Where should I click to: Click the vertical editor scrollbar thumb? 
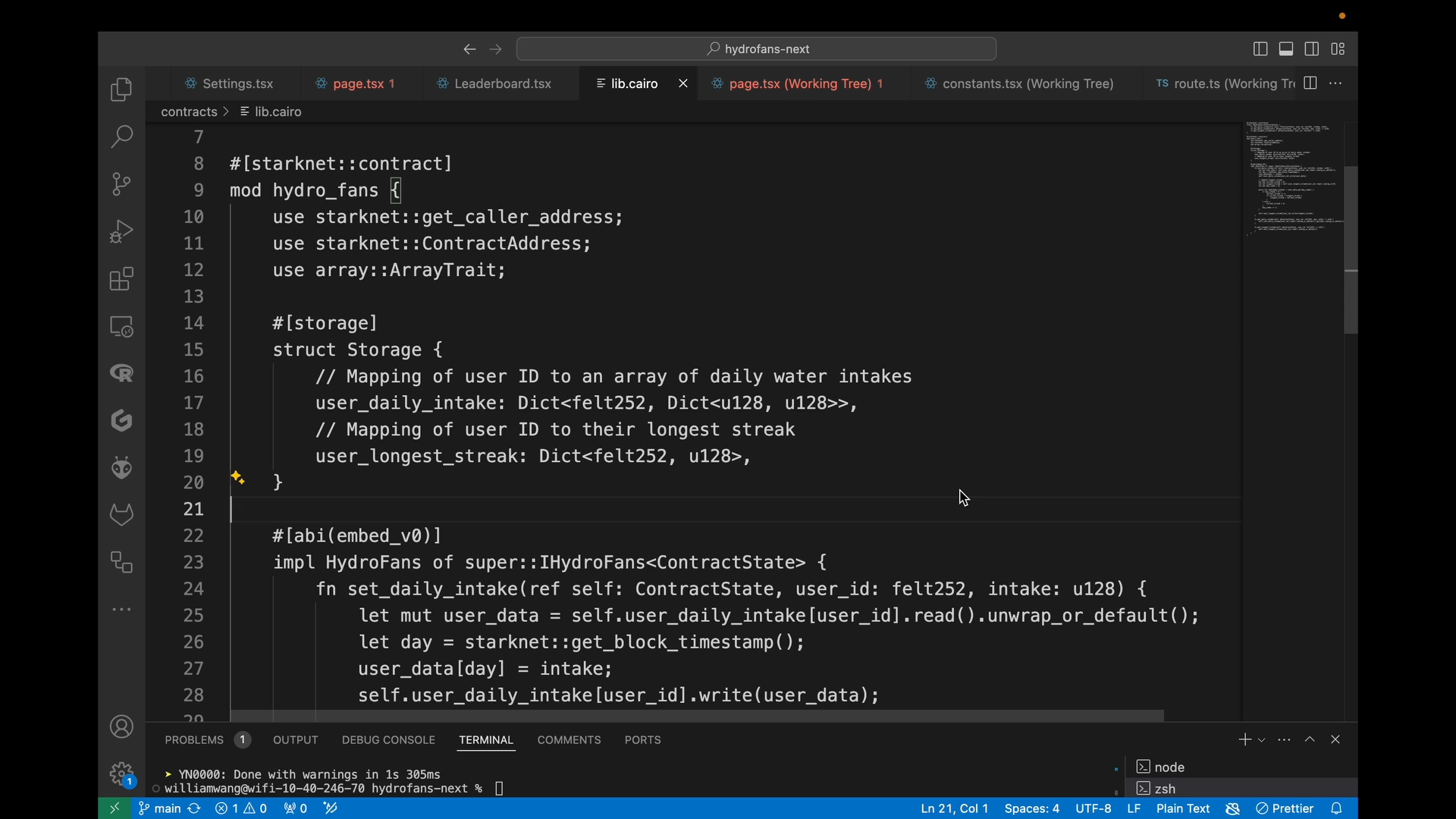coord(1351,249)
